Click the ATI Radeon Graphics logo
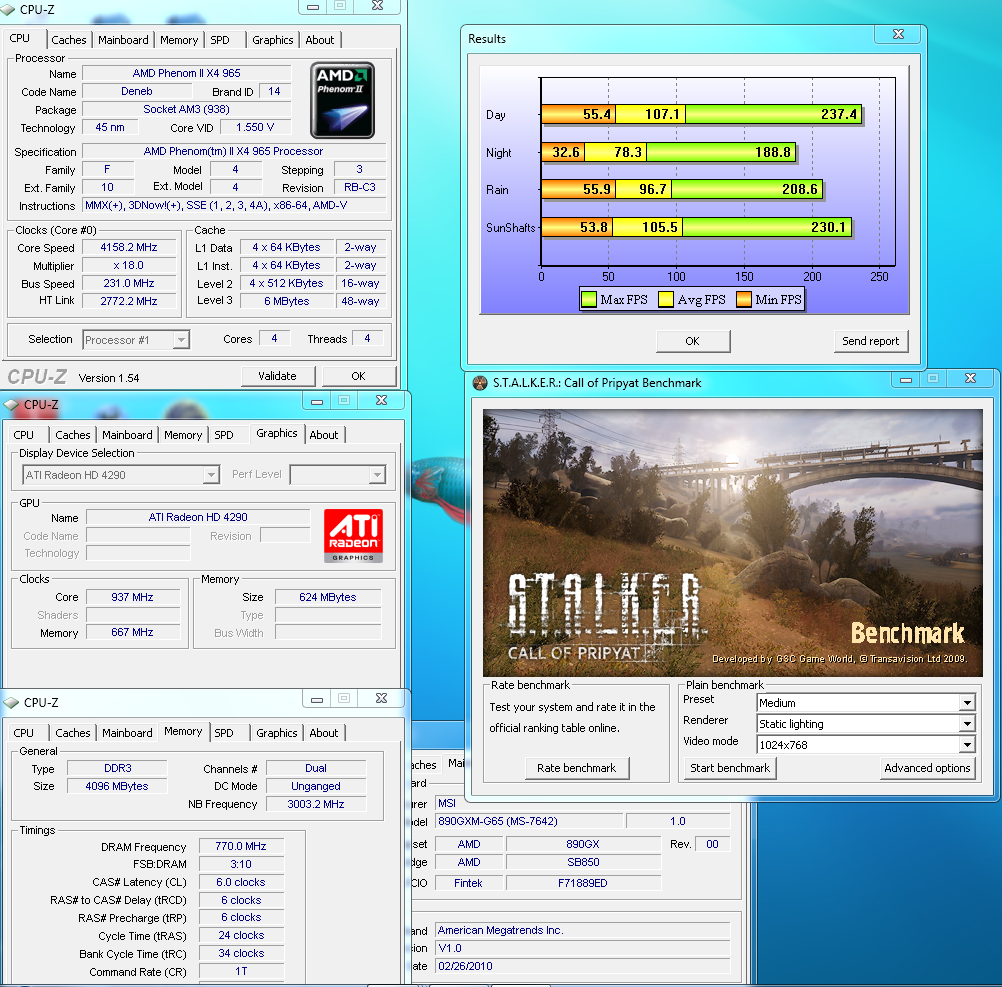The width and height of the screenshot is (1002, 987). tap(353, 535)
